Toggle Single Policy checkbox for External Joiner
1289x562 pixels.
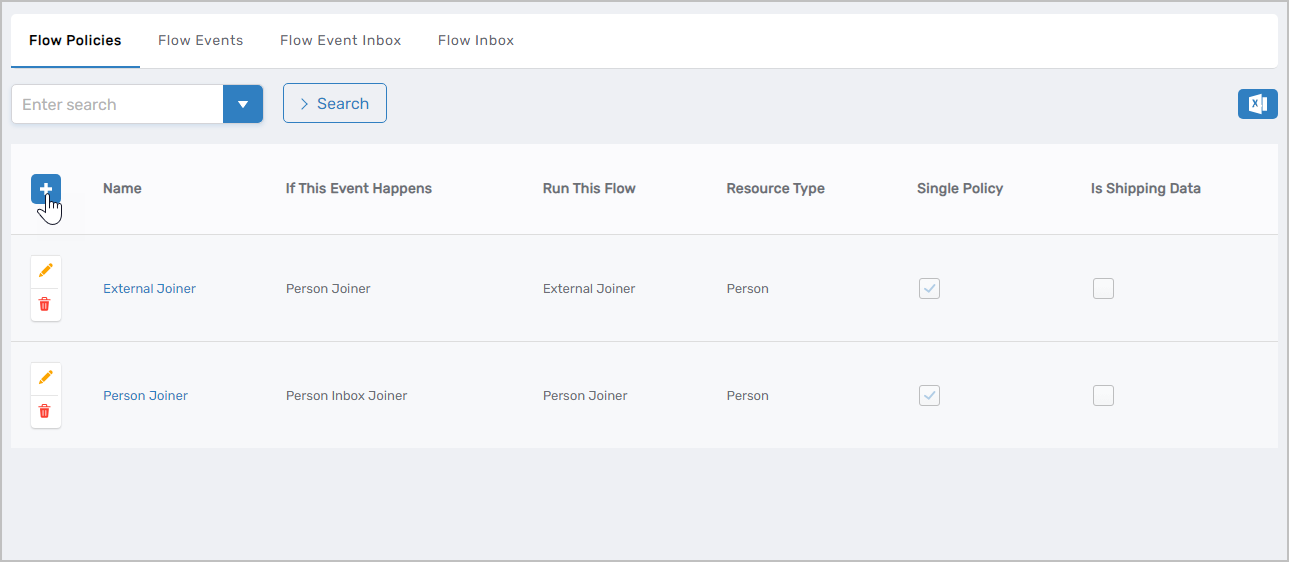pyautogui.click(x=929, y=288)
